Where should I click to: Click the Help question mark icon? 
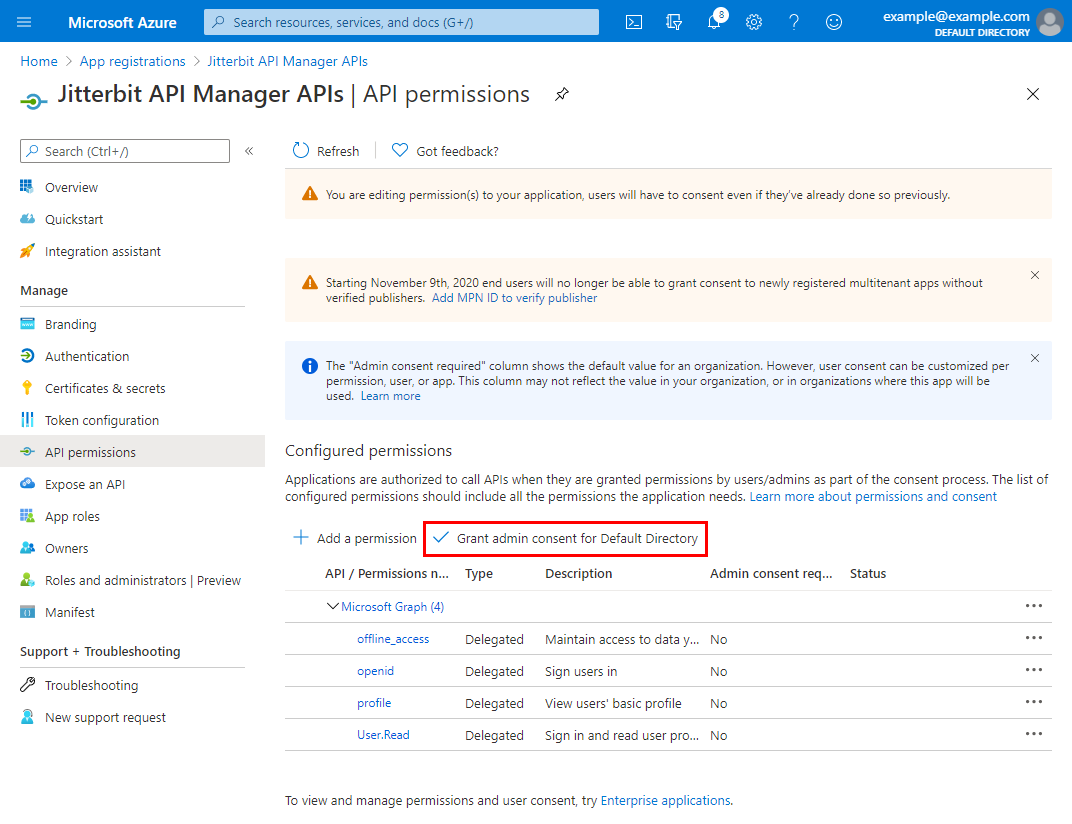(794, 22)
